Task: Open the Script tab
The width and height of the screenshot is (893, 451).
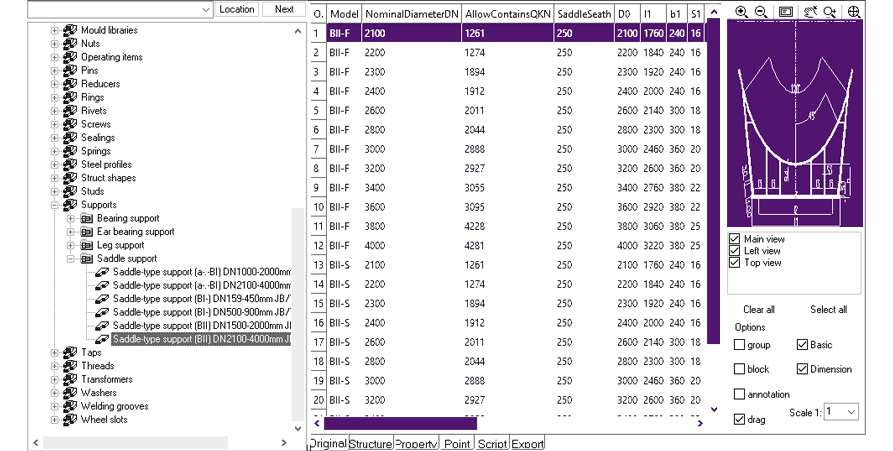Action: pyautogui.click(x=492, y=444)
